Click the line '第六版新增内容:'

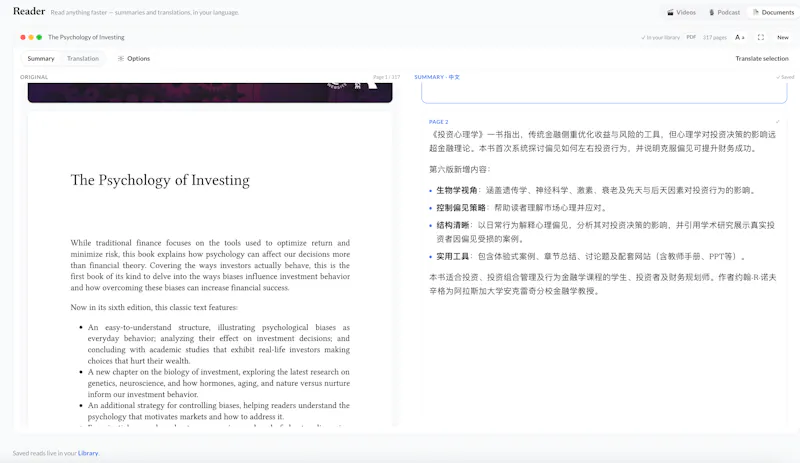pyautogui.click(x=460, y=169)
